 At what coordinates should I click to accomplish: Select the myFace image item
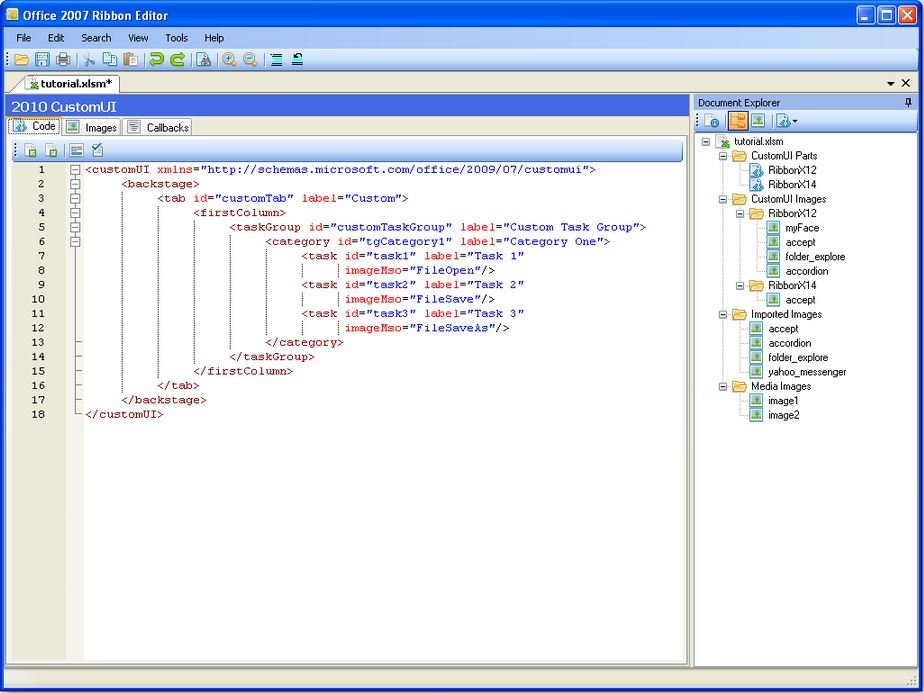[801, 228]
